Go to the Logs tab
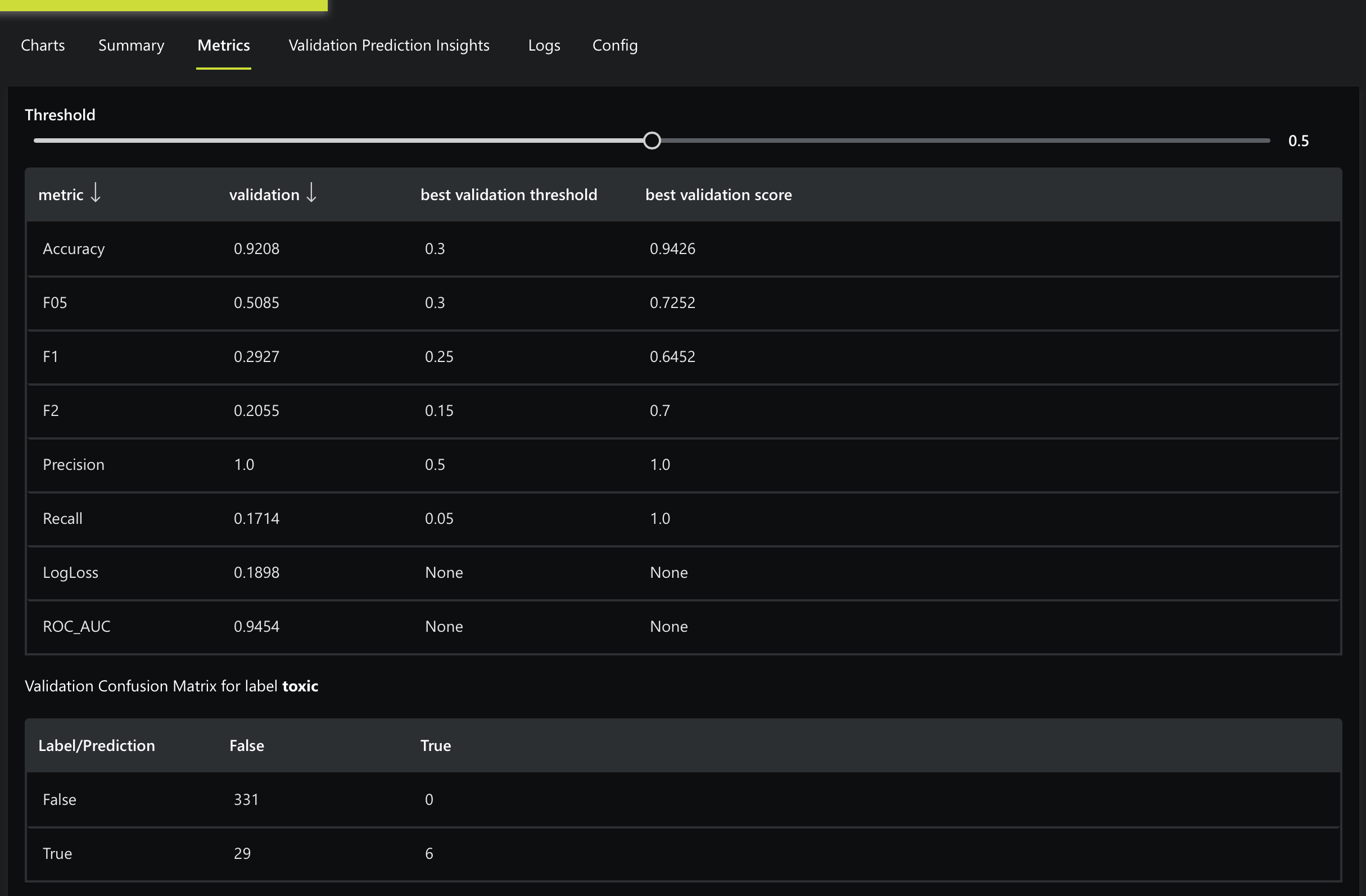The width and height of the screenshot is (1366, 896). pyautogui.click(x=544, y=46)
